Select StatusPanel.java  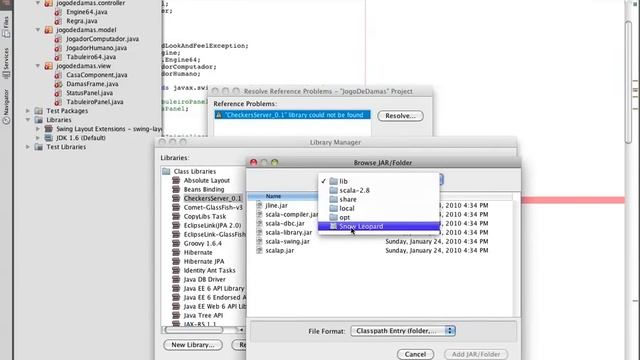89,93
